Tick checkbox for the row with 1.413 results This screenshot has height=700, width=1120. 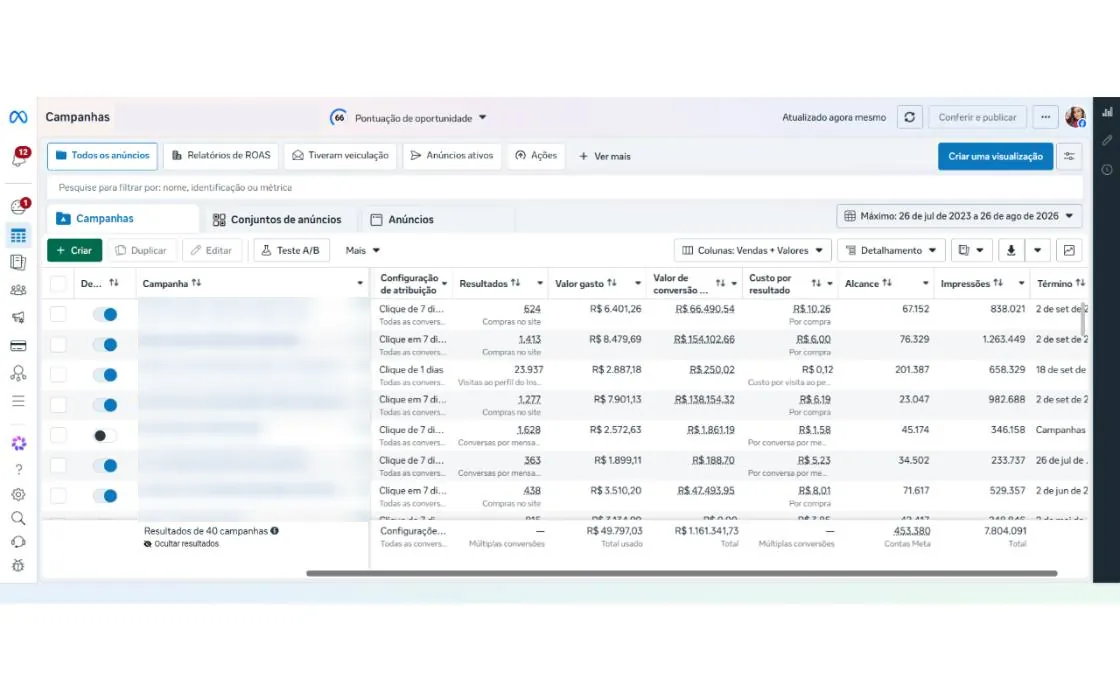(x=59, y=344)
